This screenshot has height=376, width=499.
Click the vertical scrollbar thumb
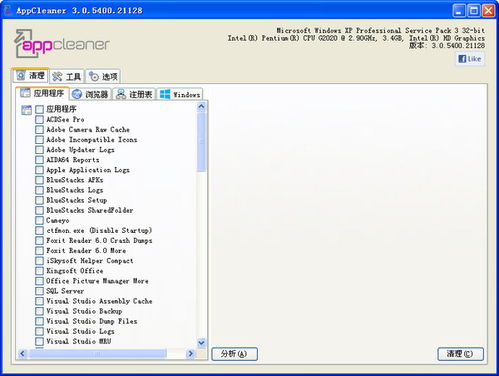click(201, 142)
